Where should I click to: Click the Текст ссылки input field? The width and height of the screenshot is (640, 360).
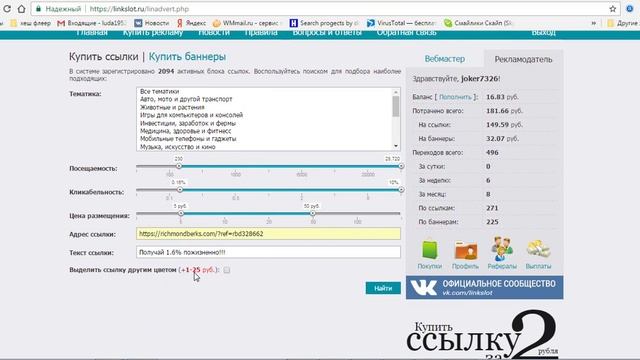coord(269,252)
